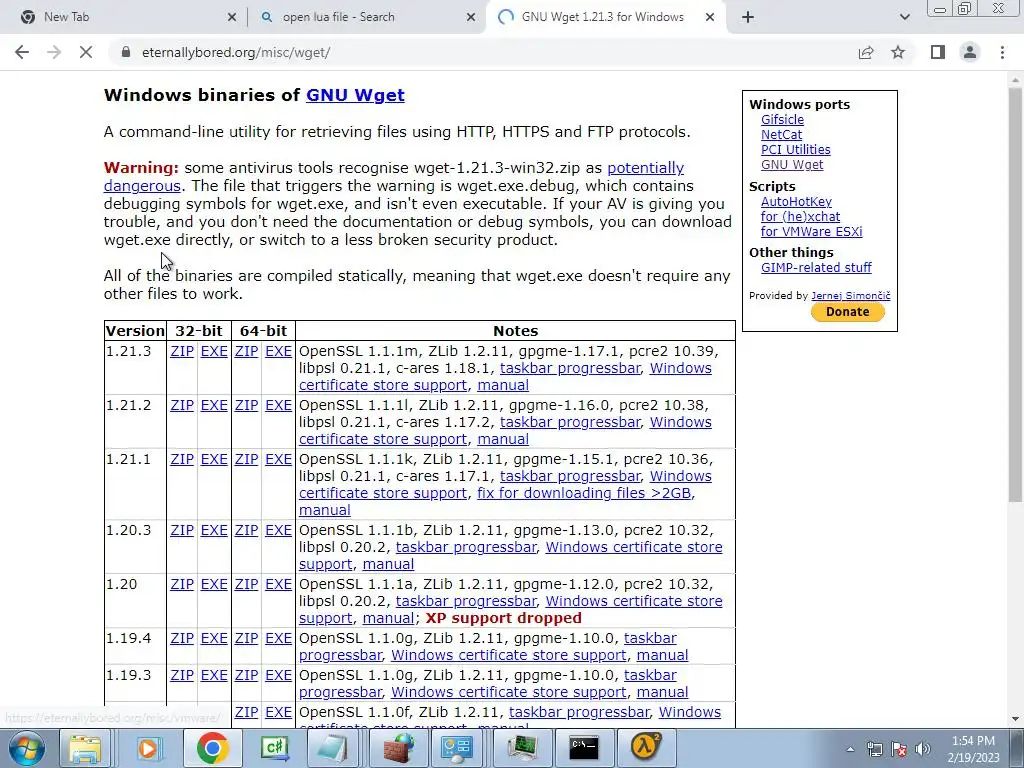Open taskbar progressbar link in 1.21.3 row
Viewport: 1024px width, 768px height.
(x=570, y=368)
